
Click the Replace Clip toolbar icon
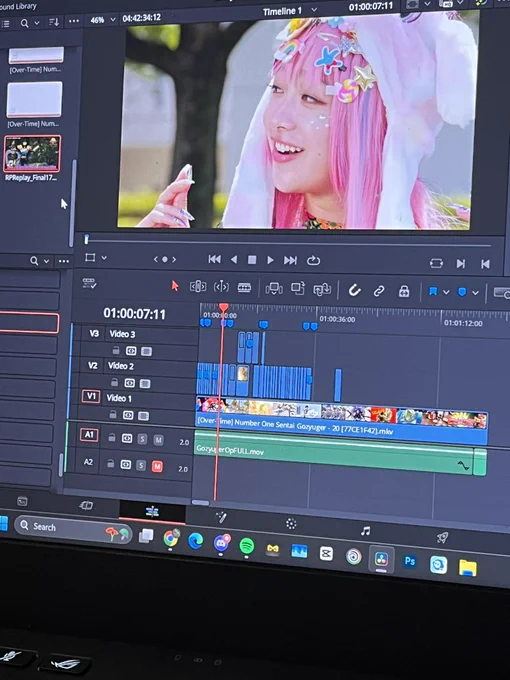(322, 289)
